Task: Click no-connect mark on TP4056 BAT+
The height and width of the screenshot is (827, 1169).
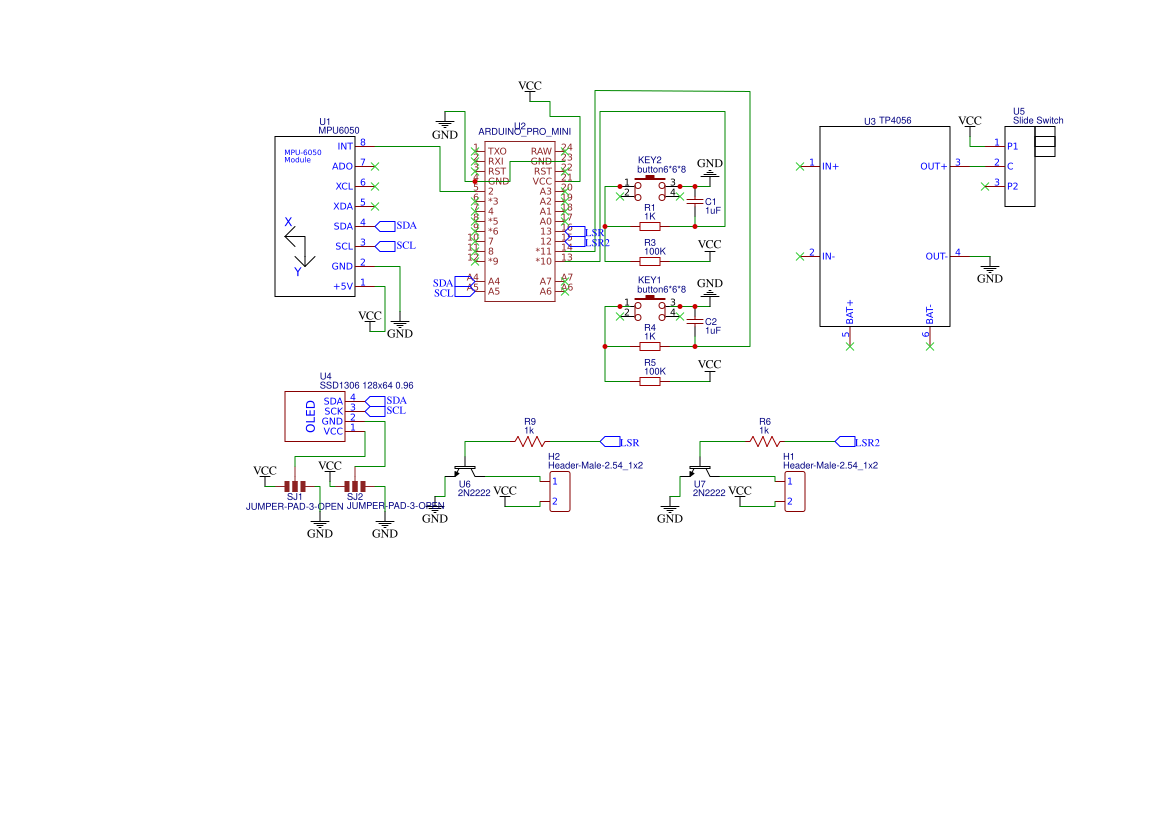Action: 849,346
